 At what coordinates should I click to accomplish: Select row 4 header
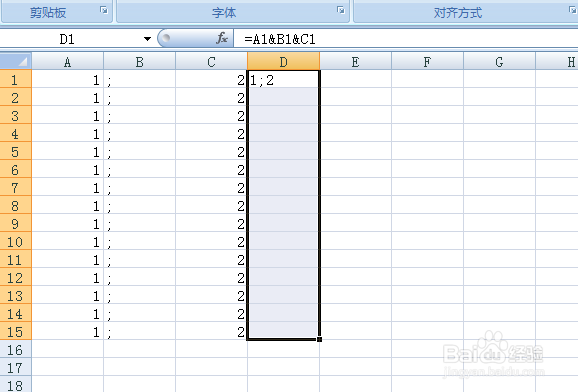coord(15,133)
